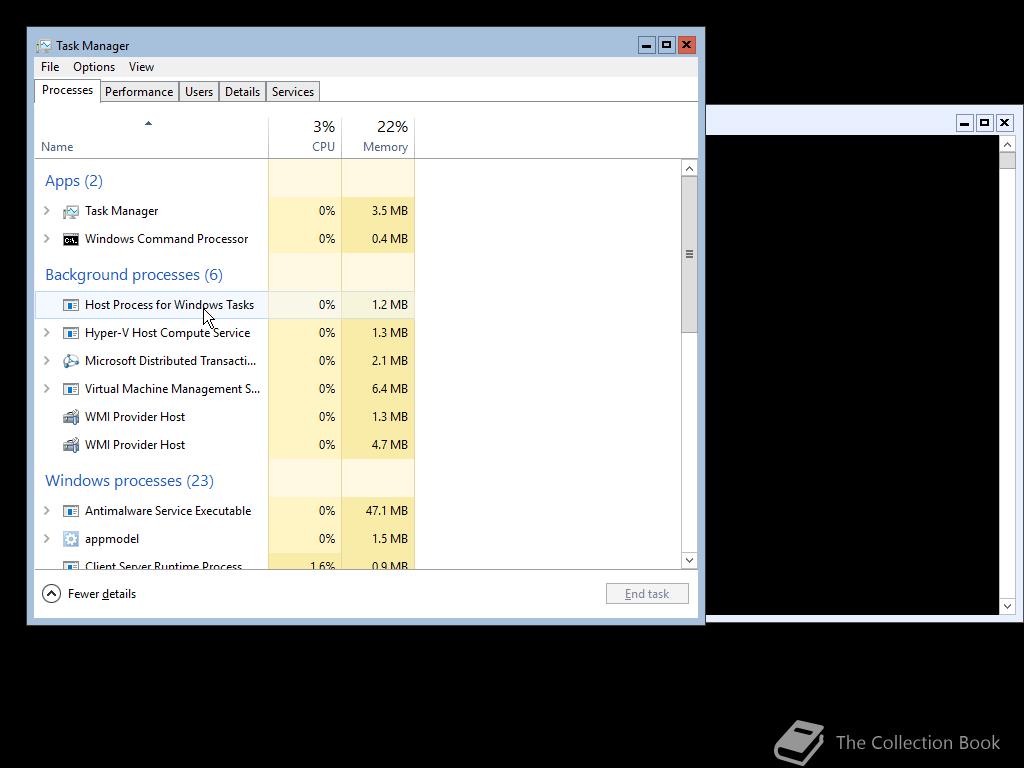Close the Task Manager window
The image size is (1024, 768).
(x=686, y=45)
